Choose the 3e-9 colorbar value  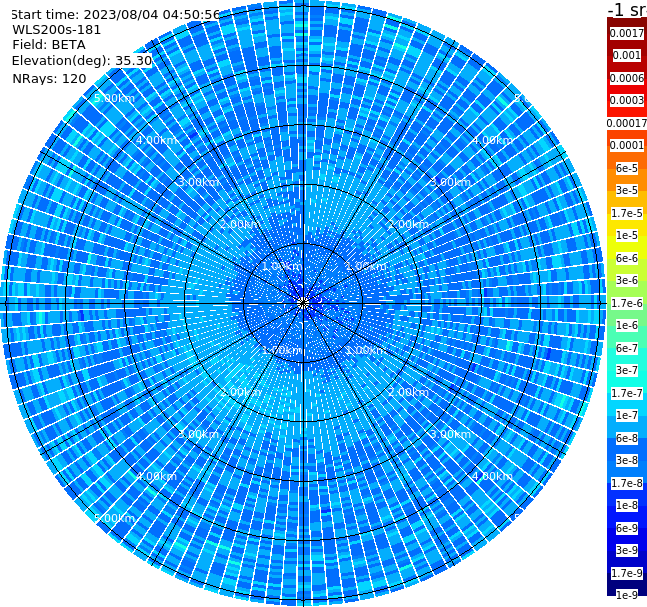coord(627,550)
